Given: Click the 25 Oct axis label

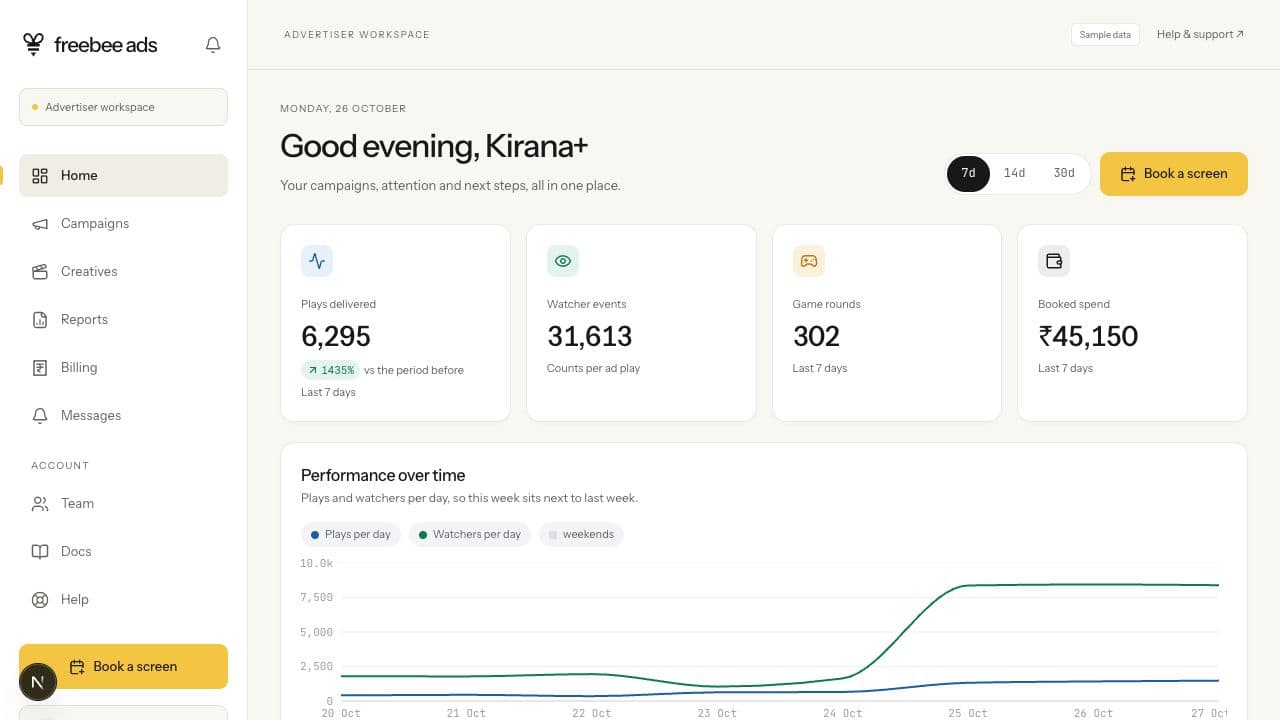Looking at the screenshot, I should [967, 713].
